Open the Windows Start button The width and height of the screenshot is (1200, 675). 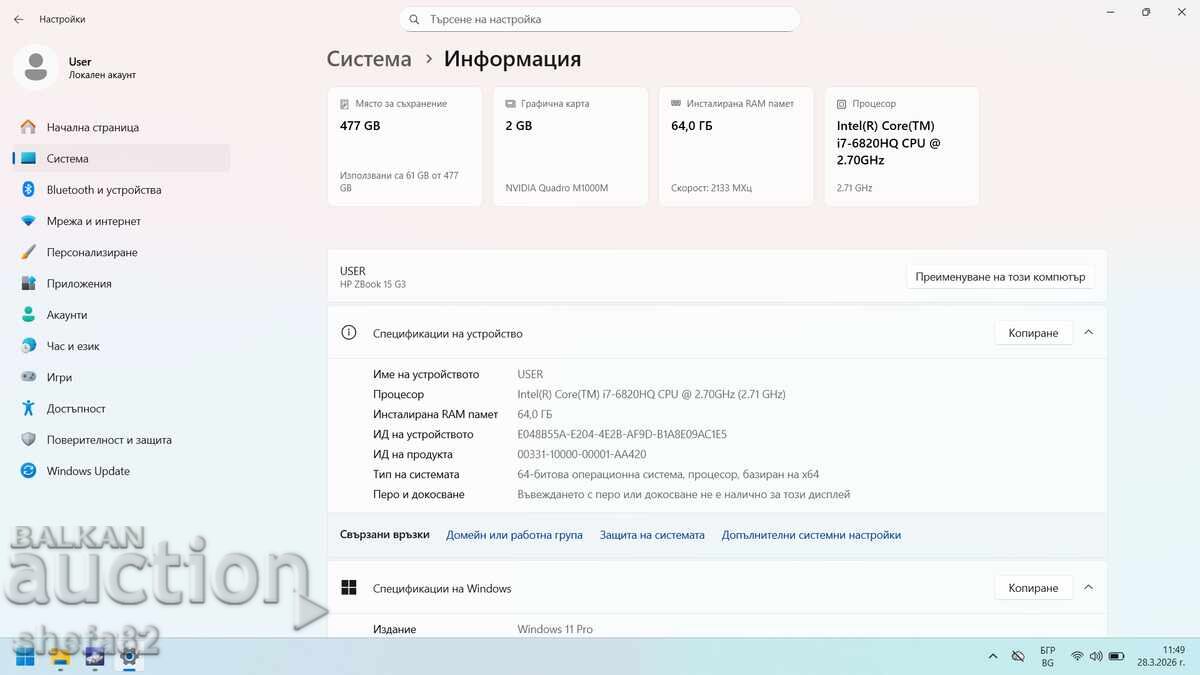pyautogui.click(x=25, y=657)
